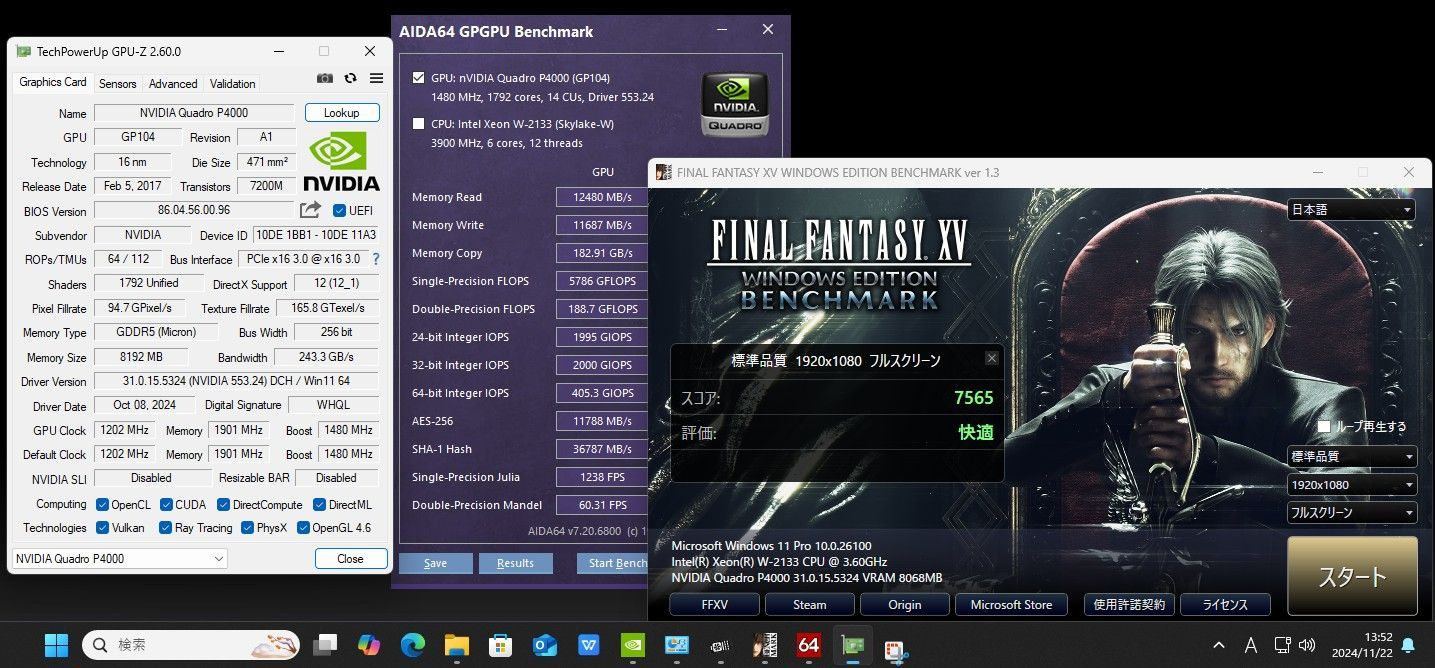Click the GPU-Z Close button
The height and width of the screenshot is (668, 1435).
[351, 558]
